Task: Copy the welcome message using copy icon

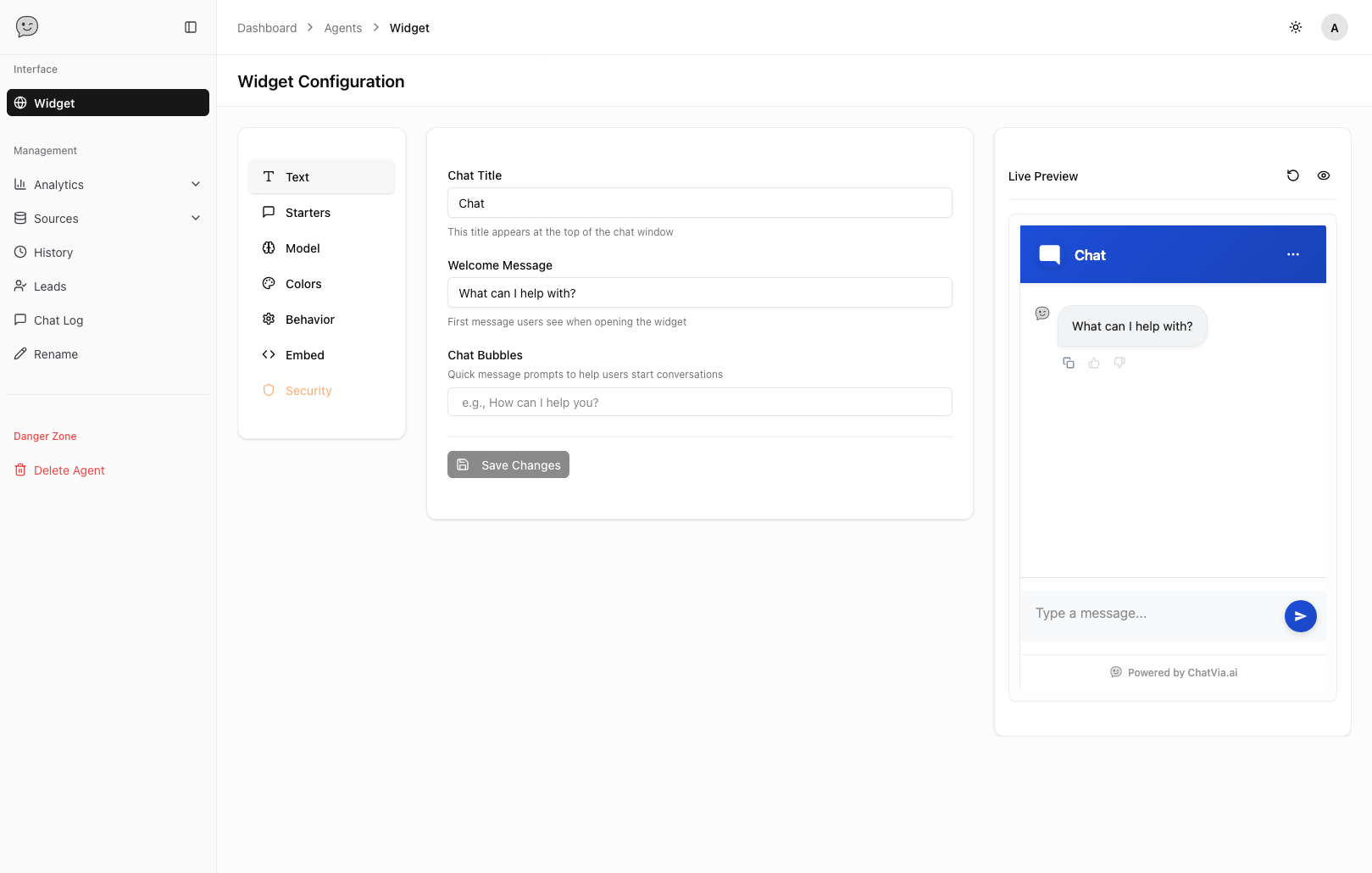Action: (1068, 362)
